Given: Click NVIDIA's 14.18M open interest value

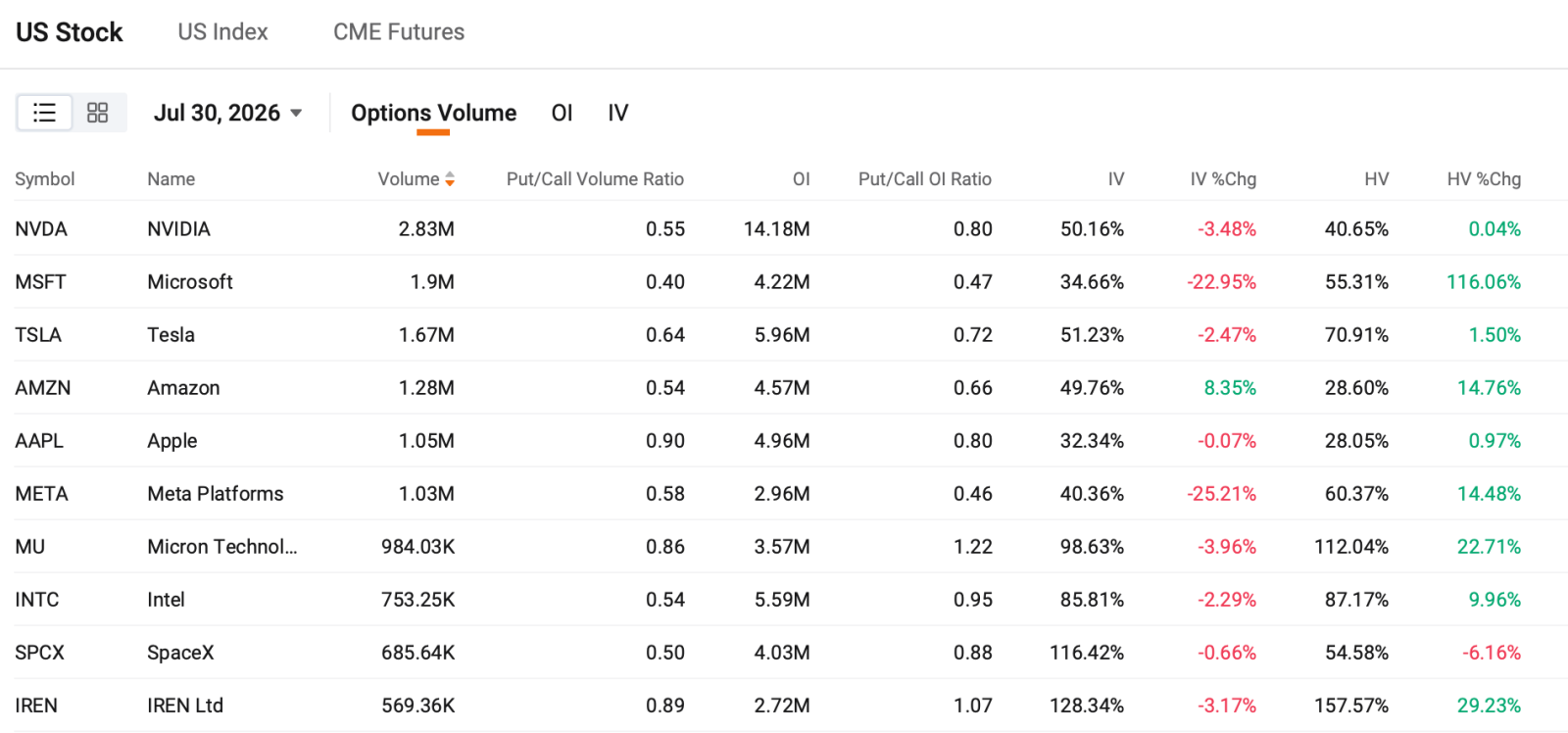Looking at the screenshot, I should point(776,229).
